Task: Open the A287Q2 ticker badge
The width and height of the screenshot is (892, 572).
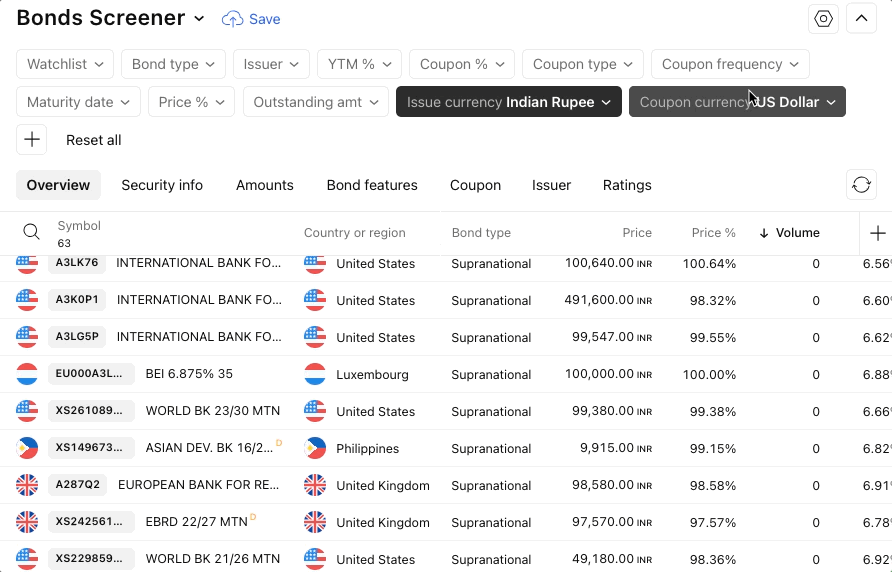Action: [77, 484]
